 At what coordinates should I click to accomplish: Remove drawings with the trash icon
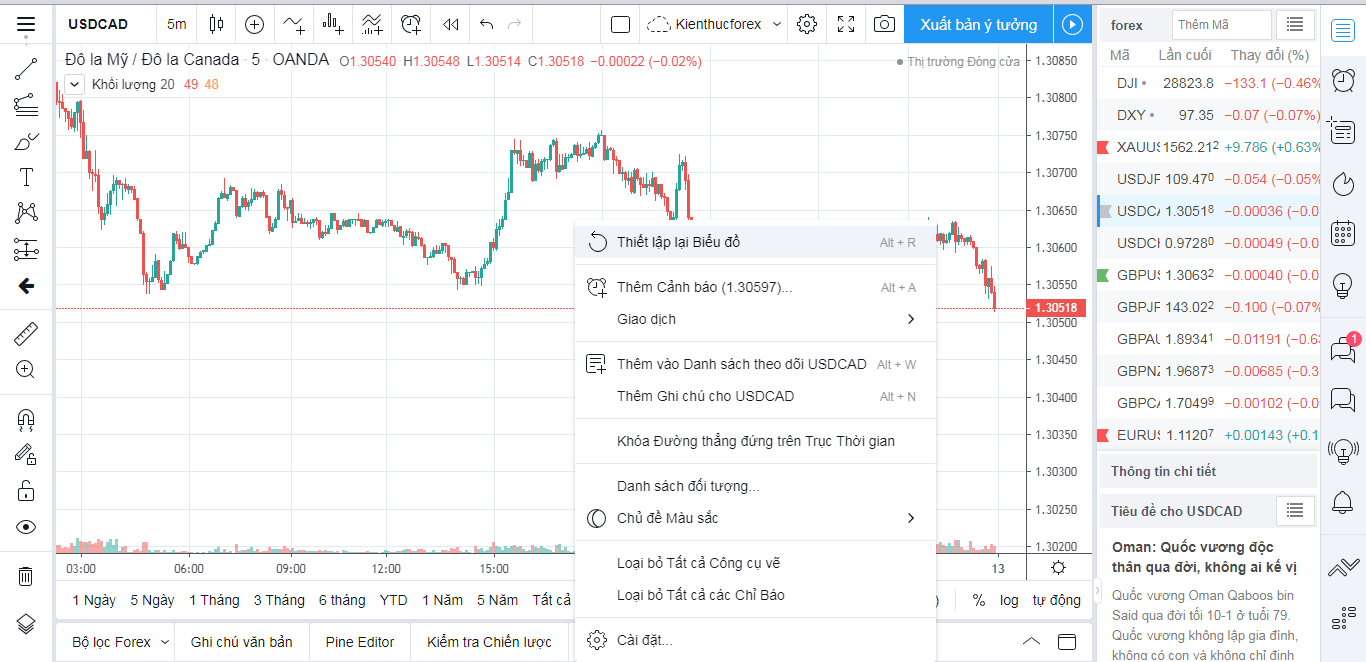click(x=26, y=575)
